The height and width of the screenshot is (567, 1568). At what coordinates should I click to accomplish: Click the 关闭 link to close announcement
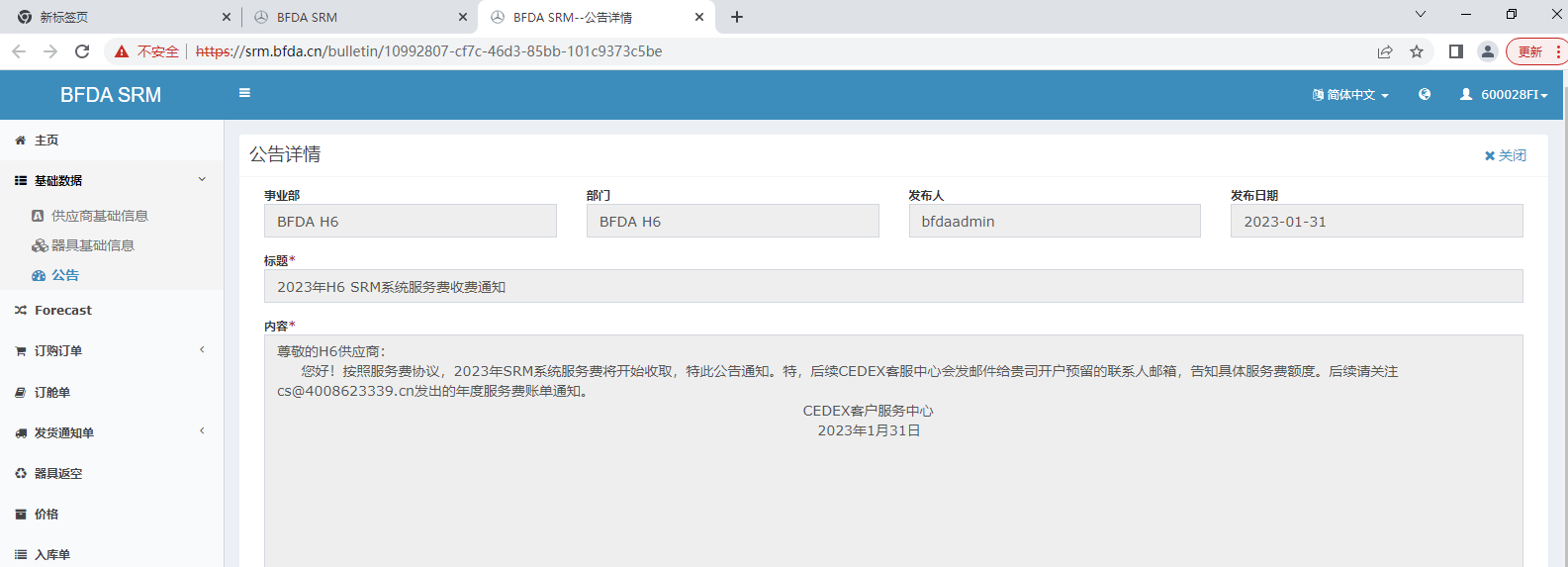(x=1505, y=155)
